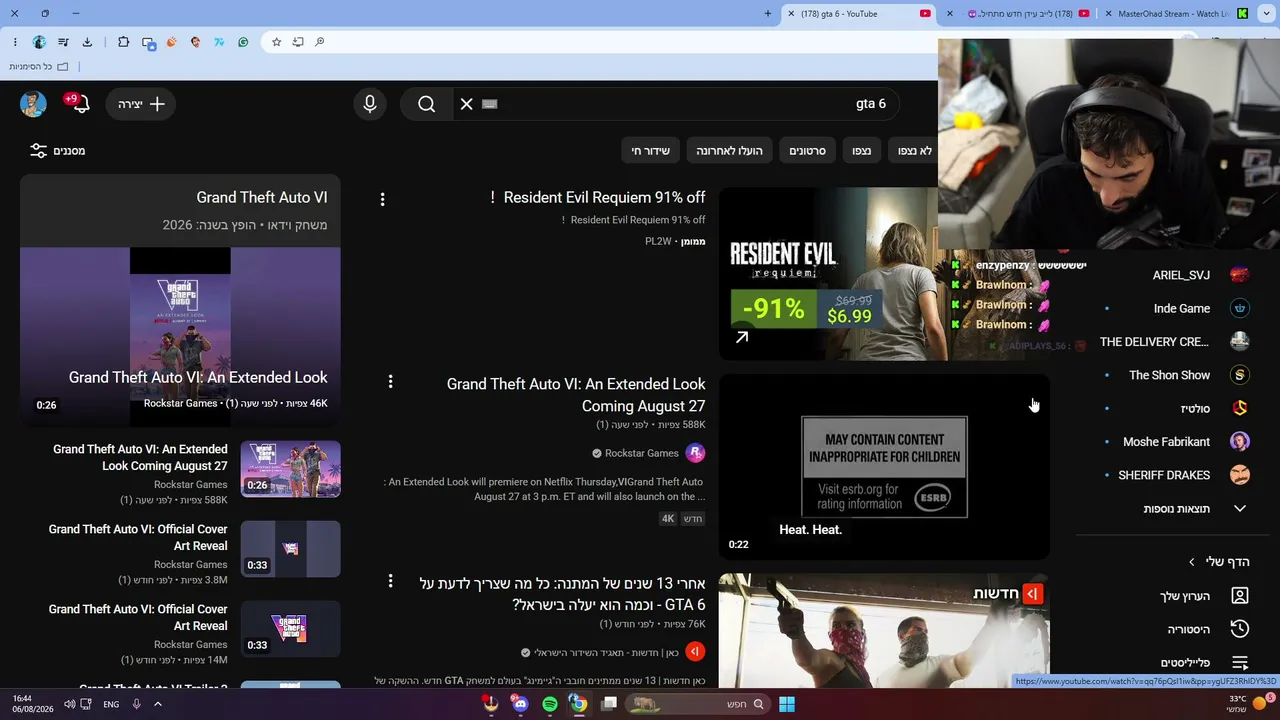Open Discord from the taskbar
The image size is (1280, 720).
click(x=520, y=704)
